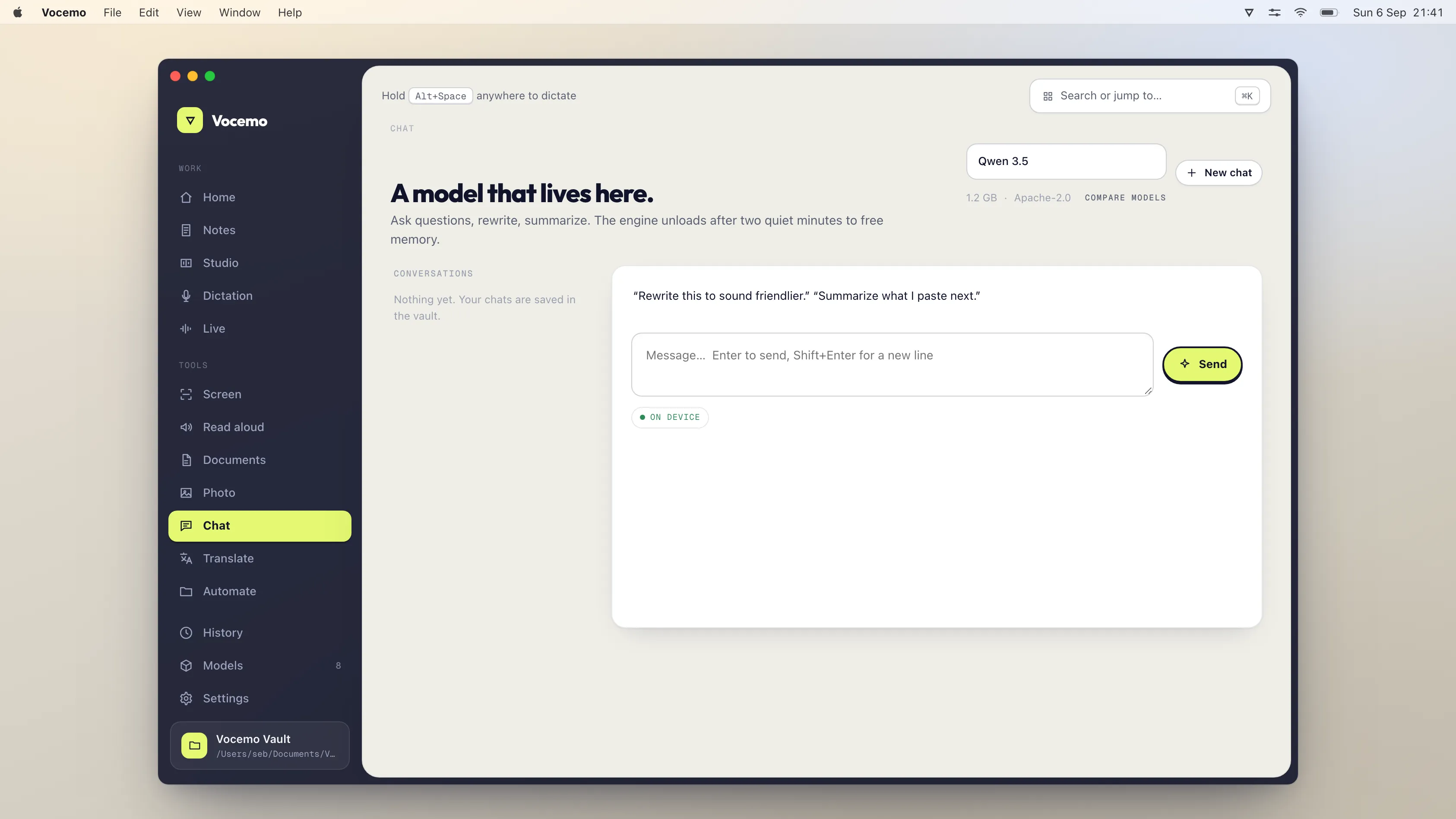Click the "Summarize what I paste next" suggestion
Screen dimensions: 1456x819
tap(896, 296)
